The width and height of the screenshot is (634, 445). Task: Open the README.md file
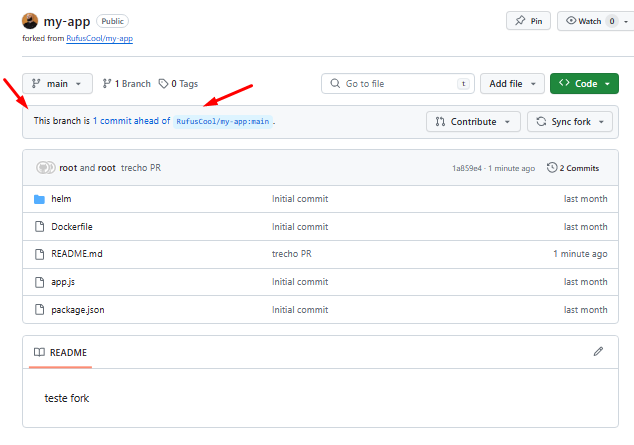(77, 254)
